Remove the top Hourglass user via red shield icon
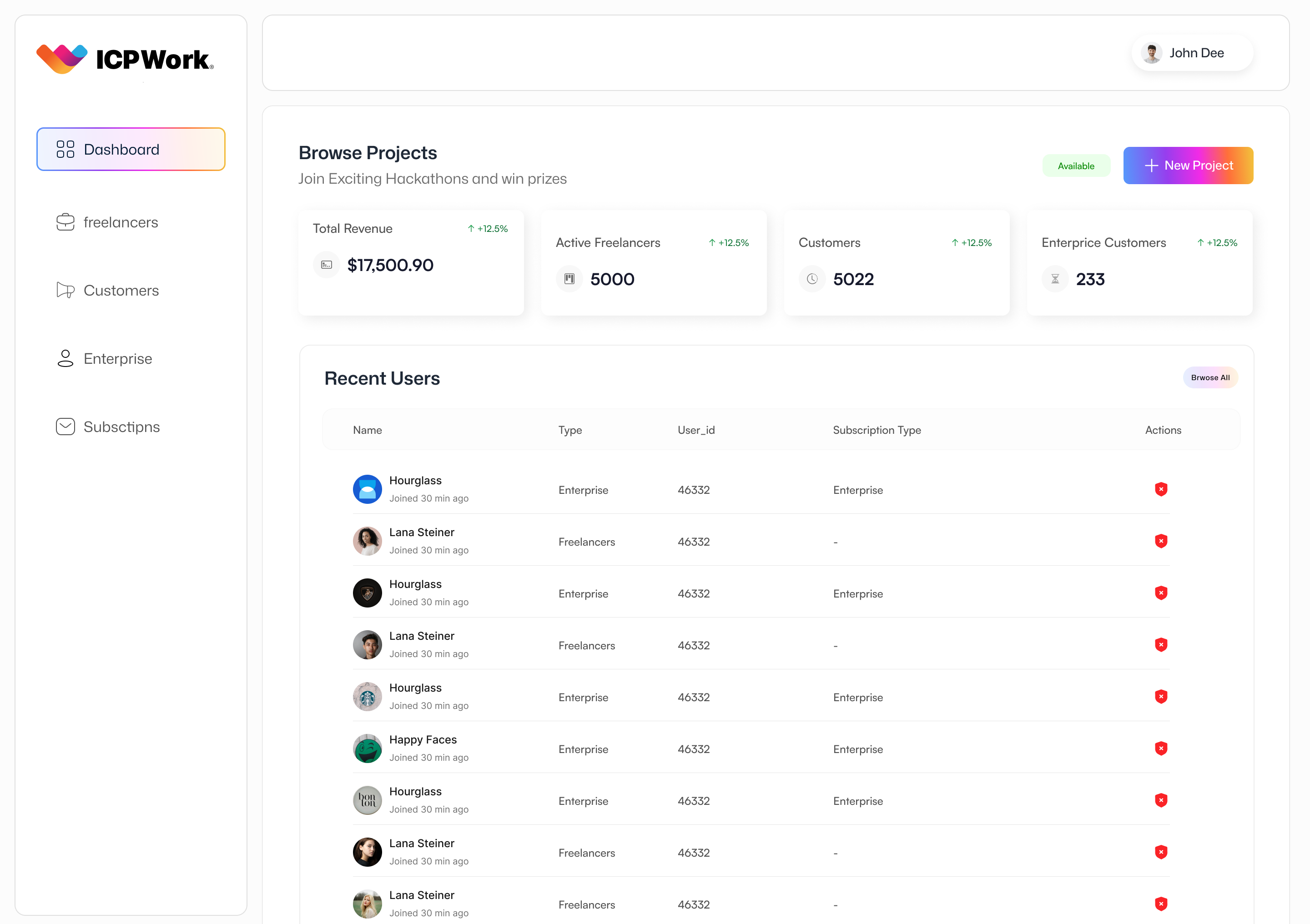 1162,489
